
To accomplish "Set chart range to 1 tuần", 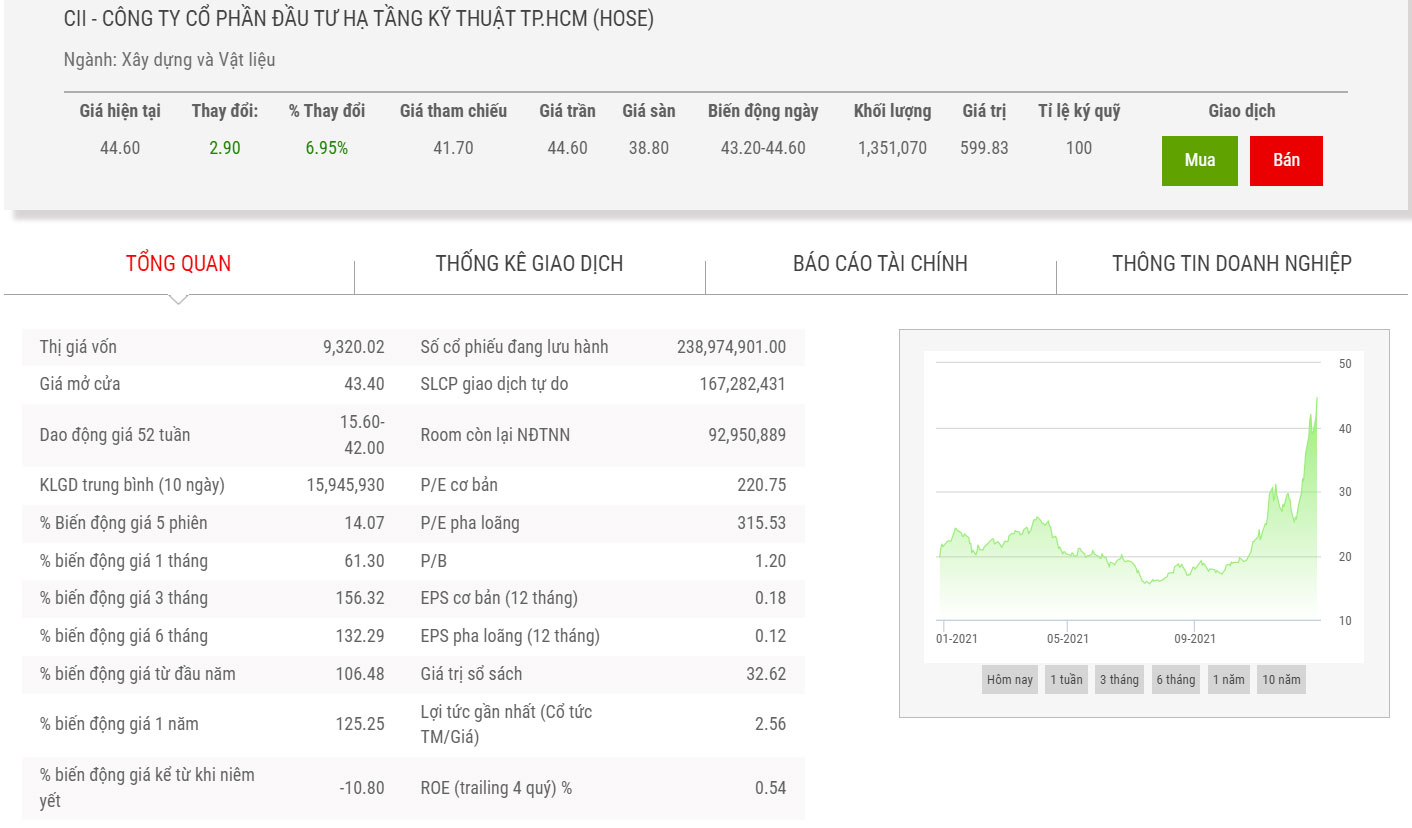I will 1066,680.
